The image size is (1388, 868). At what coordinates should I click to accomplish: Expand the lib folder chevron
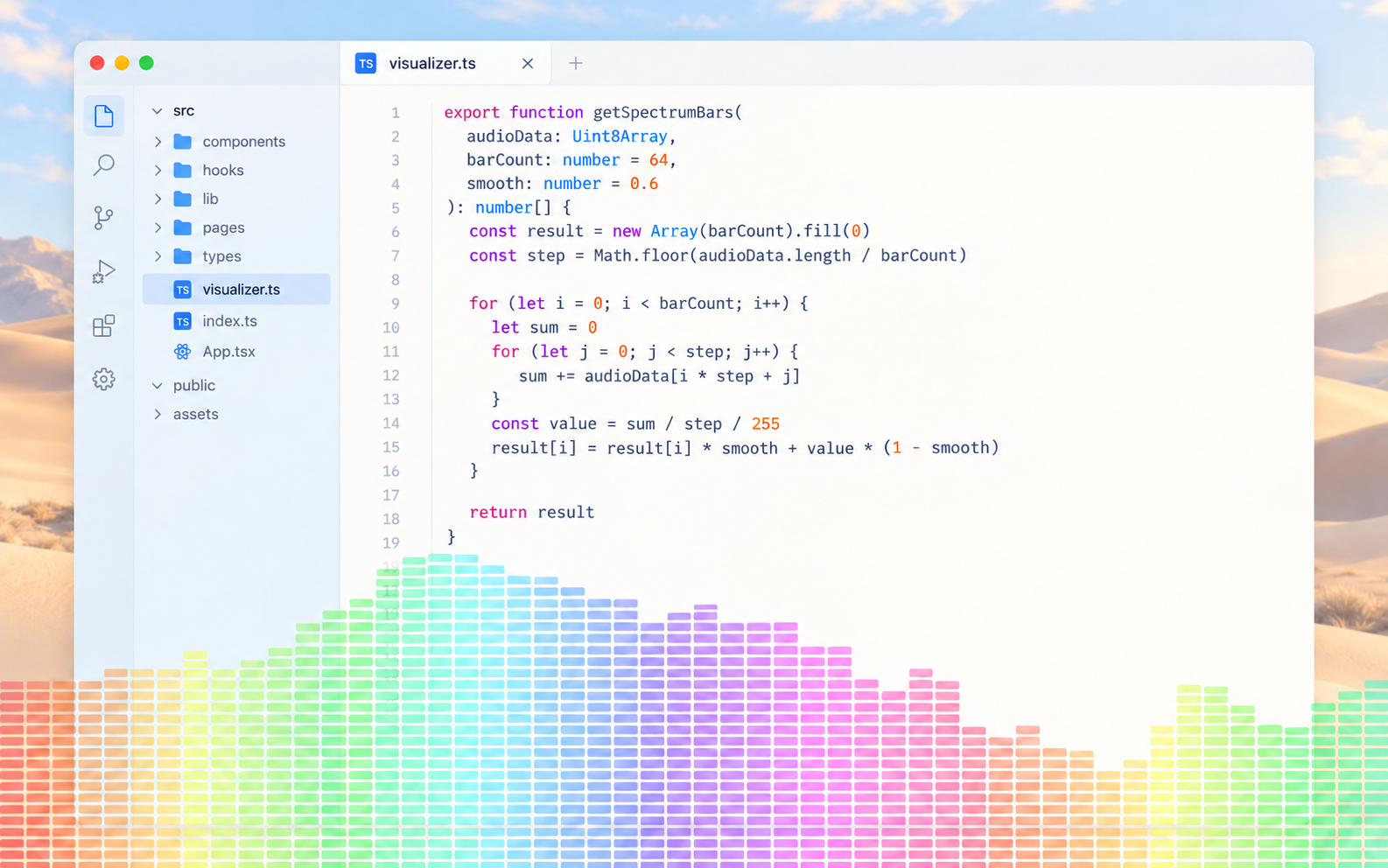(x=158, y=199)
